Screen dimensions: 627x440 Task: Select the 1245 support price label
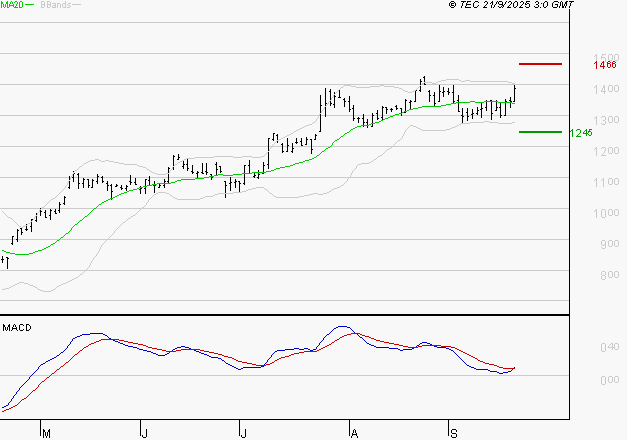[x=581, y=132]
